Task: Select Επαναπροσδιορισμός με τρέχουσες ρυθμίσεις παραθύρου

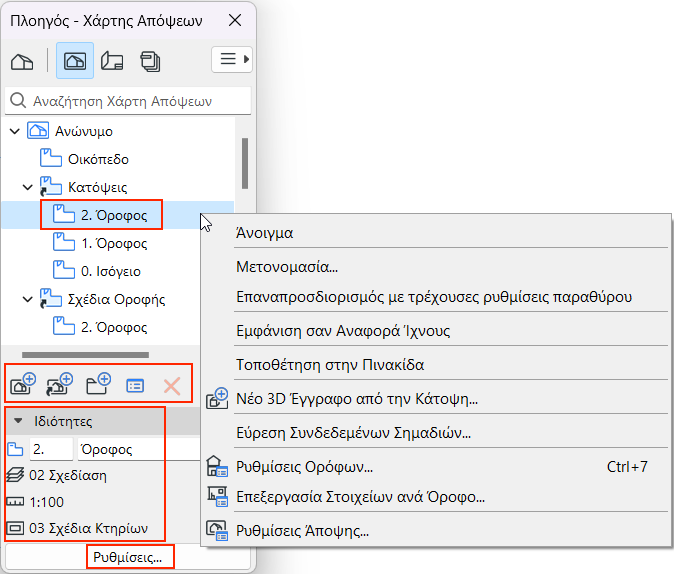Action: [x=435, y=297]
